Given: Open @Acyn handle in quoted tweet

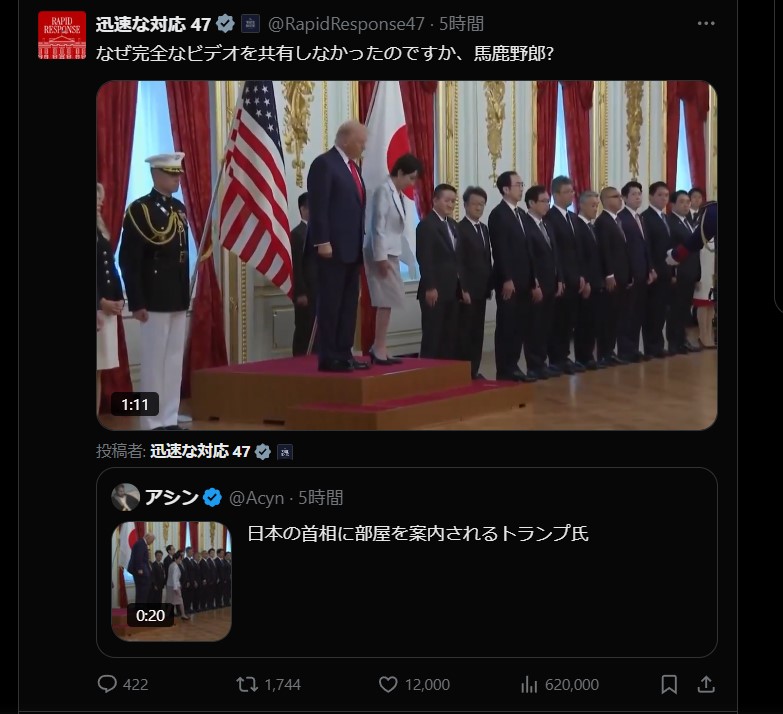Looking at the screenshot, I should point(256,498).
